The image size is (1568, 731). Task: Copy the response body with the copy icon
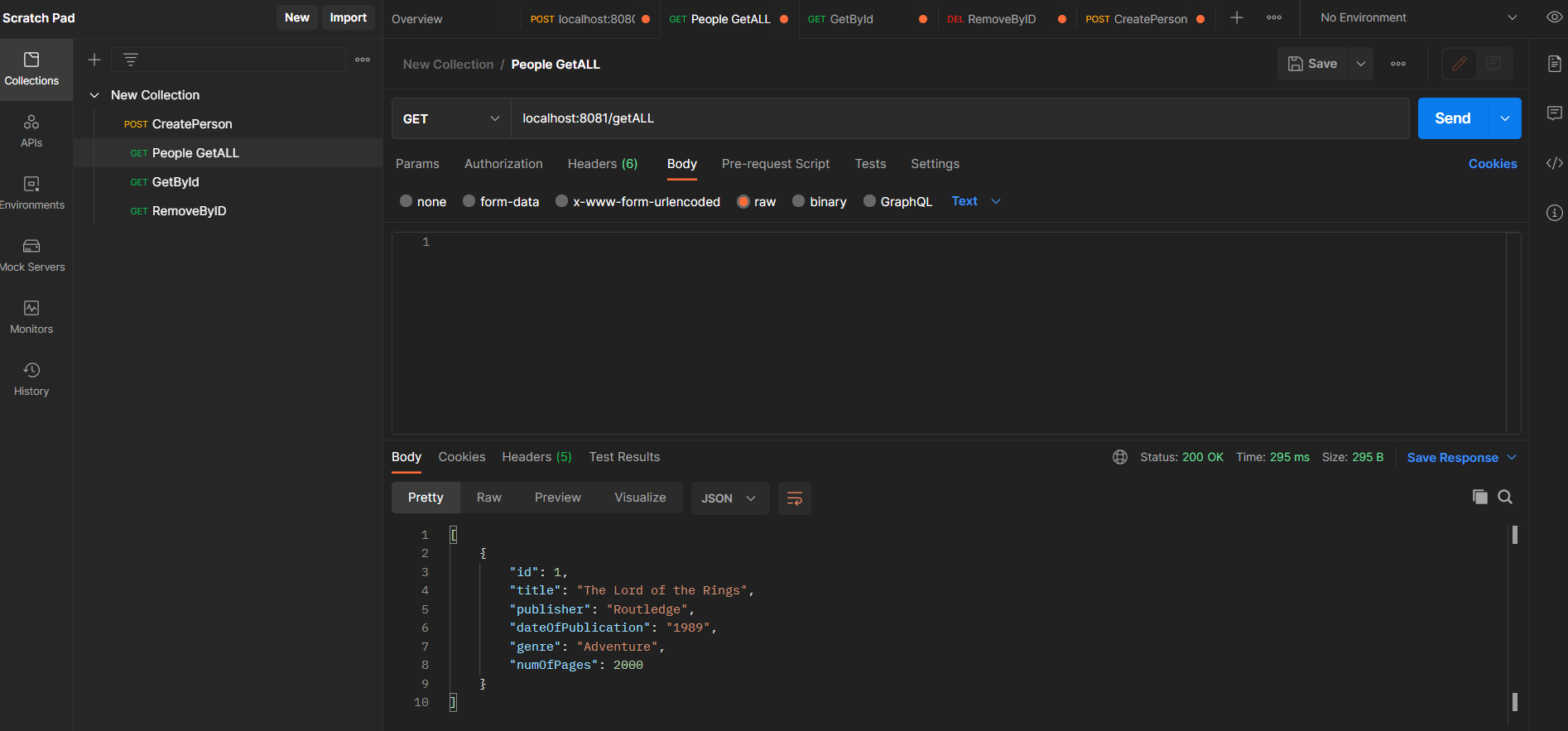[1480, 497]
